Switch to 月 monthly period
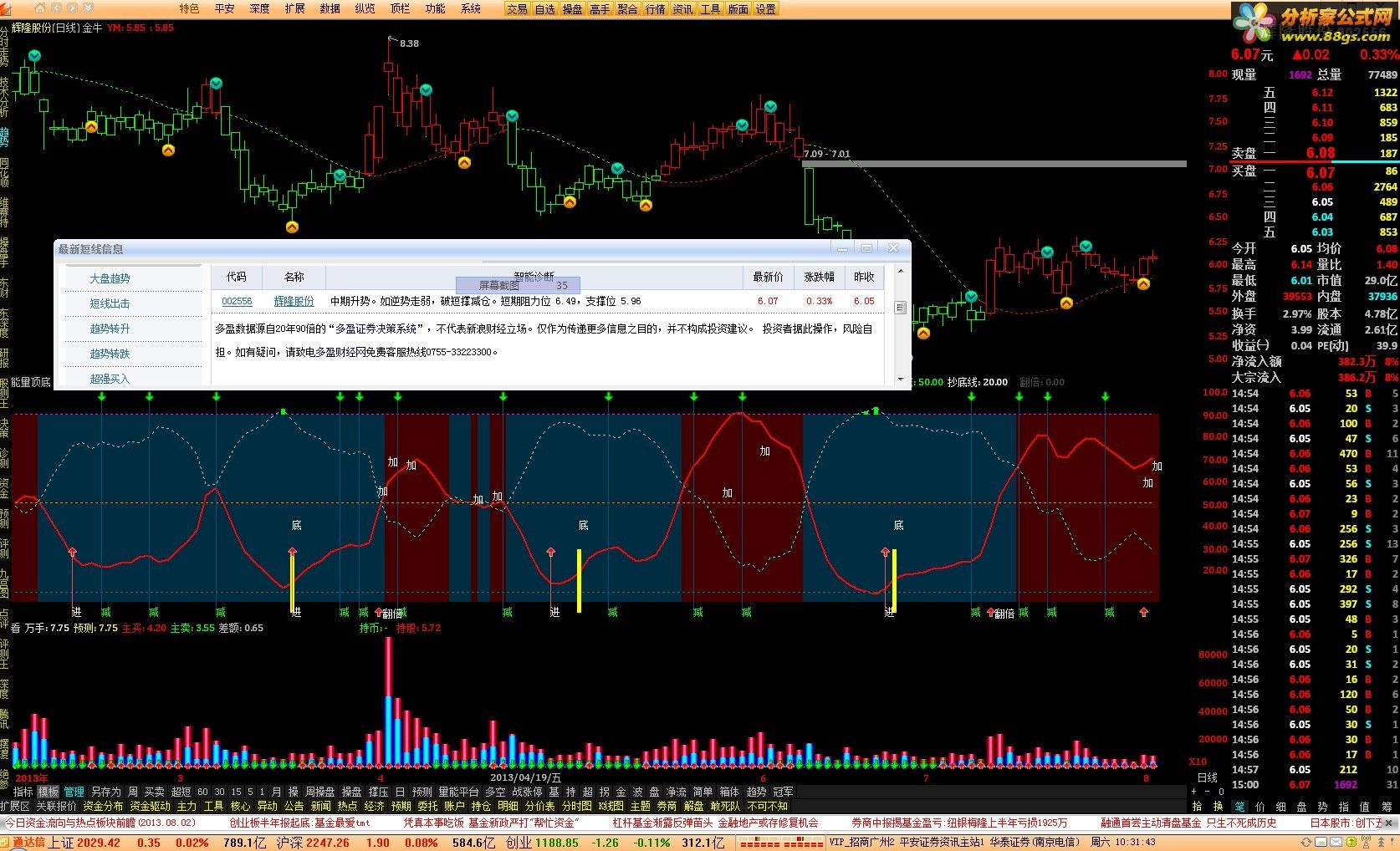Viewport: 1400px width, 851px height. click(x=276, y=792)
